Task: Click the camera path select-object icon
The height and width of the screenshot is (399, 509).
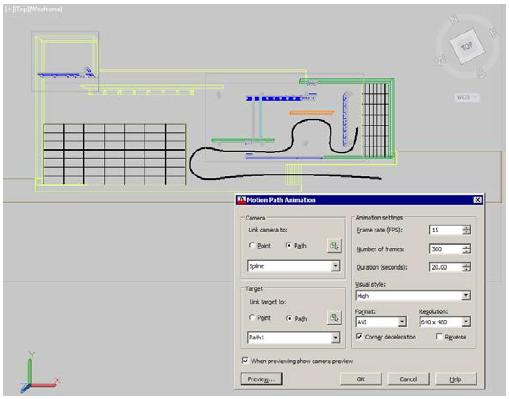Action: (334, 246)
